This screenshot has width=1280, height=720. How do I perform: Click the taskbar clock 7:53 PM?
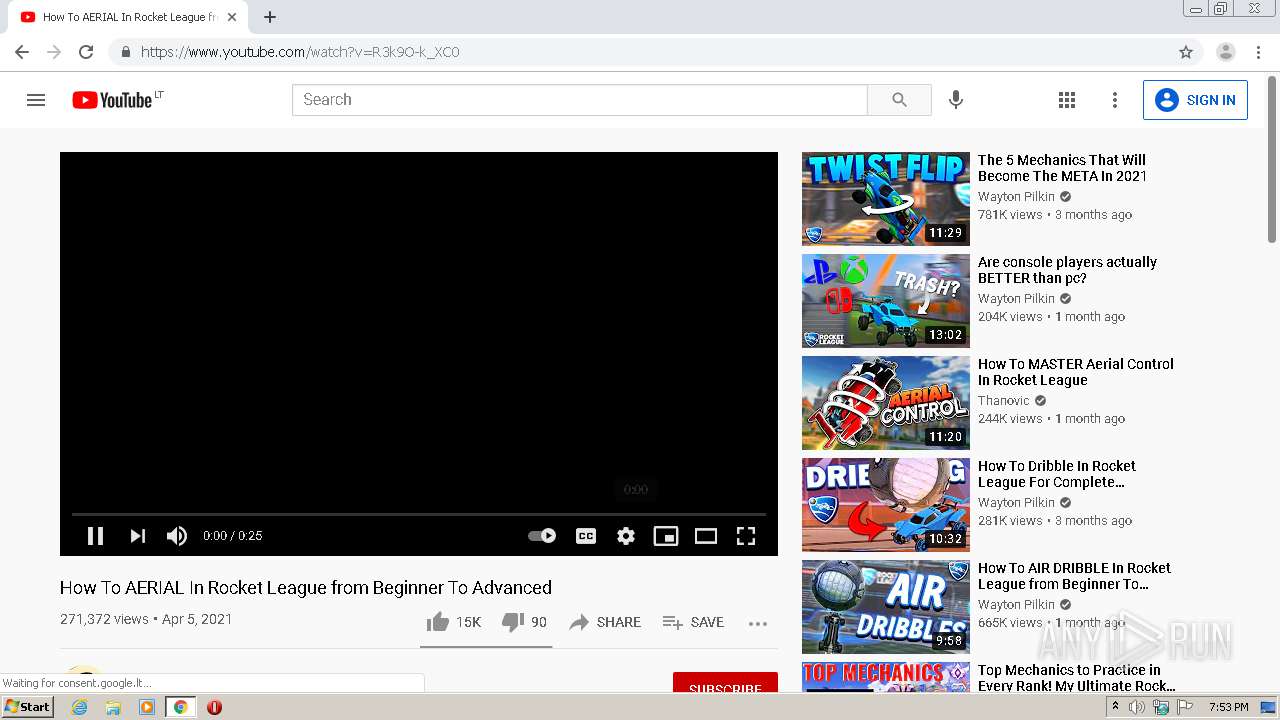(1229, 707)
